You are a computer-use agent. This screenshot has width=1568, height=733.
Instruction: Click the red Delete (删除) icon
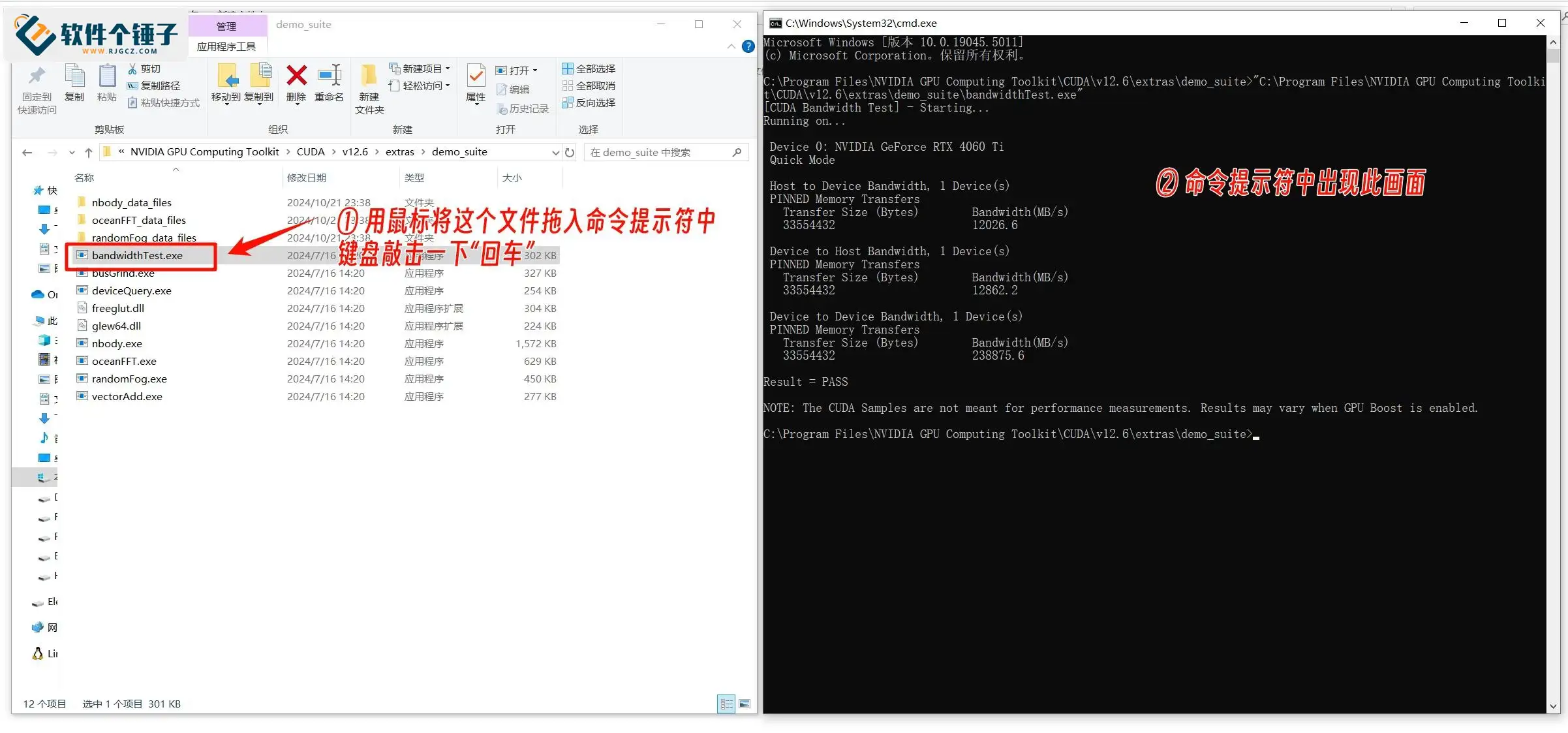click(x=296, y=75)
